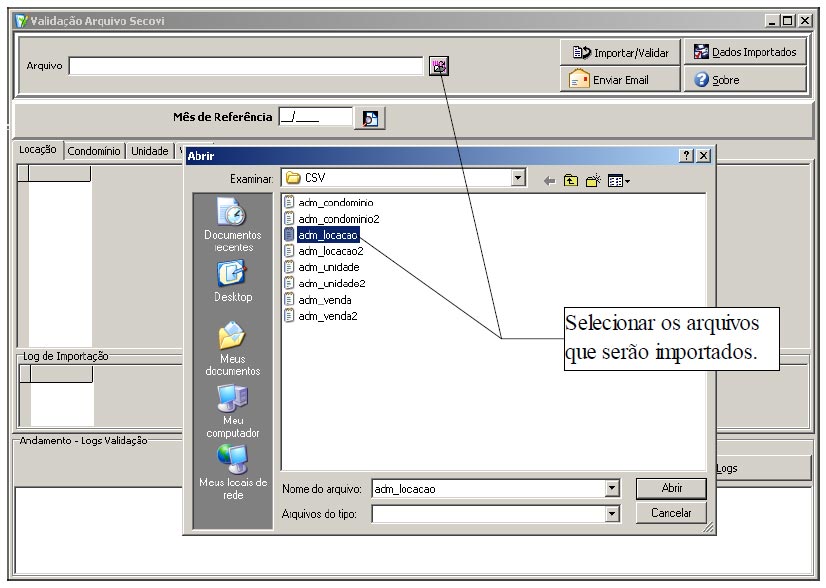The width and height of the screenshot is (826, 588).
Task: Open Meu computador location
Action: [232, 411]
